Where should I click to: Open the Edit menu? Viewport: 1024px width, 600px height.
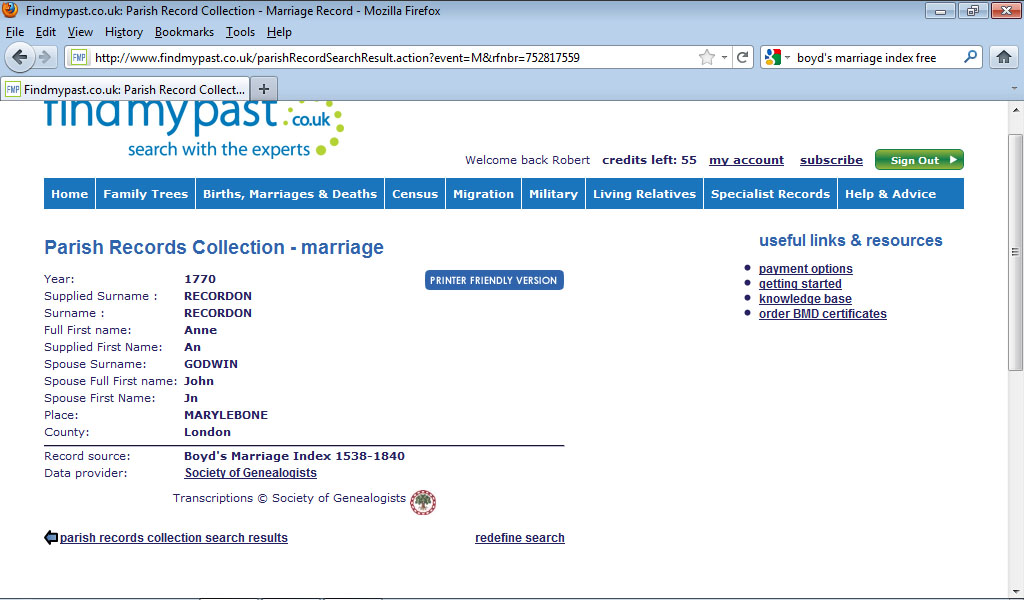(x=46, y=32)
